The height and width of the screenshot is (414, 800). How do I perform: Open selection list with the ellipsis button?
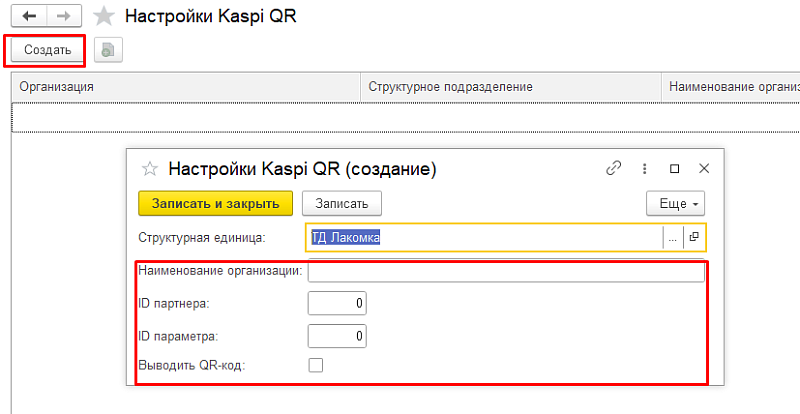pyautogui.click(x=673, y=237)
